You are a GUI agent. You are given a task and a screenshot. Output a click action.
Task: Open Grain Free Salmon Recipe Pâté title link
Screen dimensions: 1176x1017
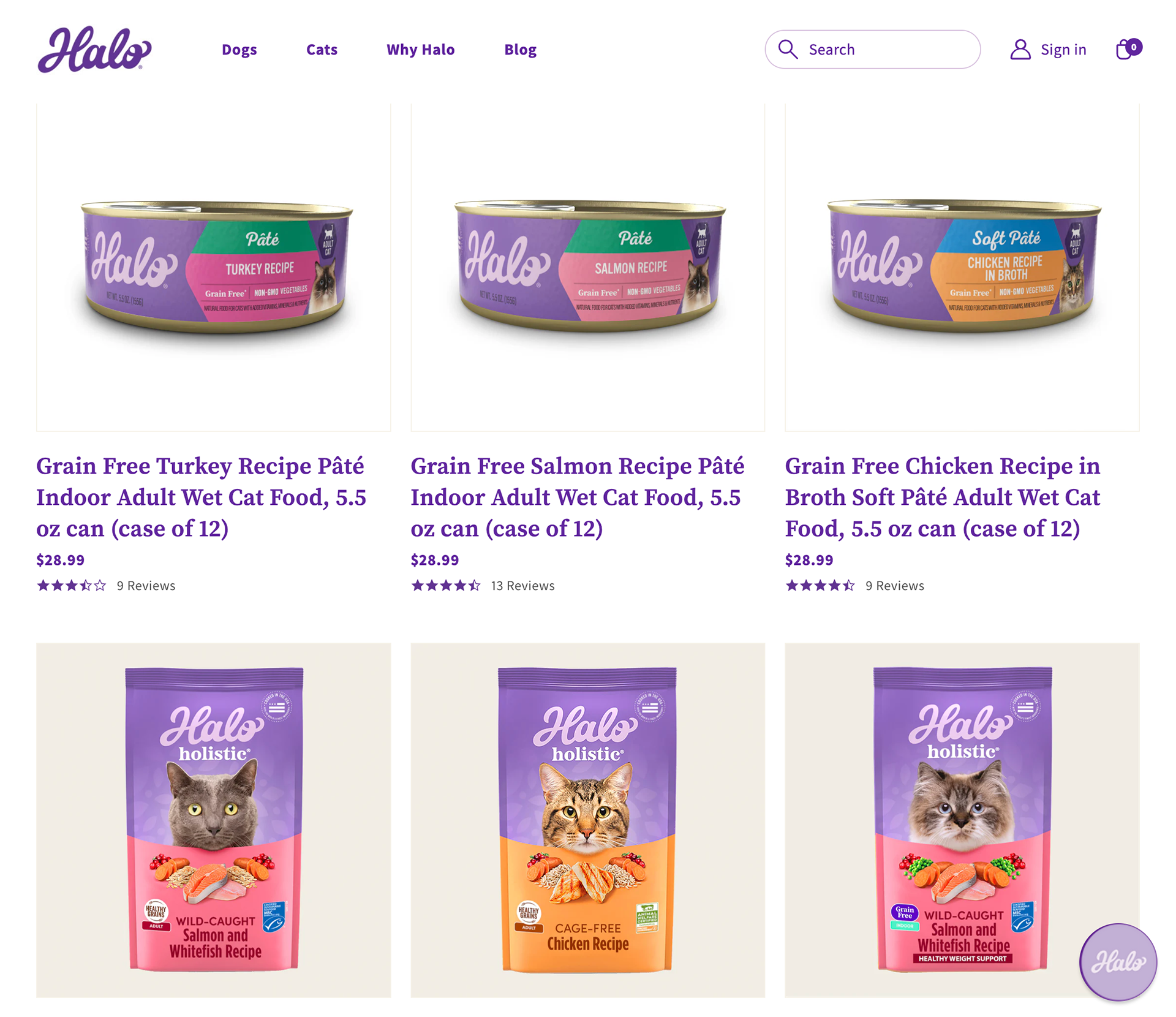[x=577, y=497]
